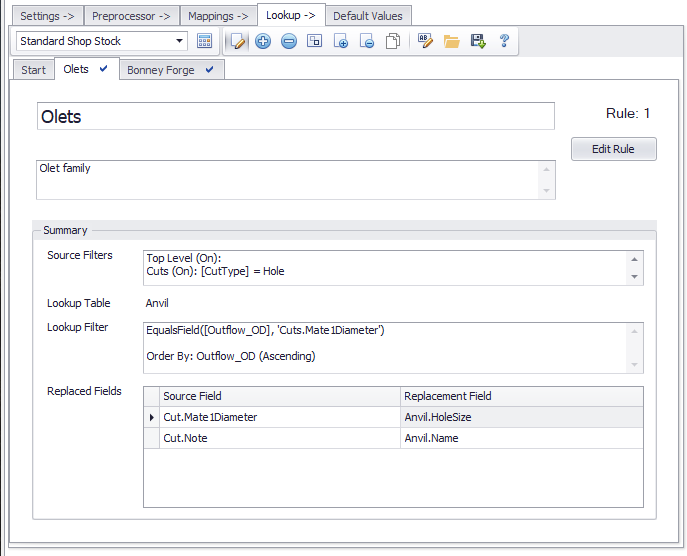Viewport: 687px width, 556px height.
Task: Open the Bonney Forge rule tab
Action: [x=171, y=70]
